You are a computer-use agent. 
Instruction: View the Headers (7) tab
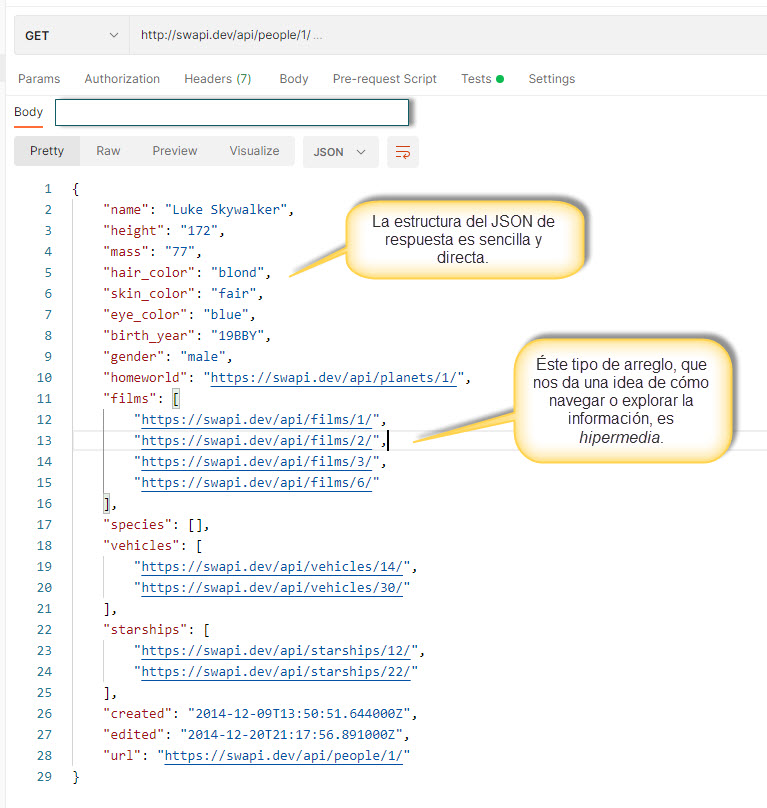217,78
